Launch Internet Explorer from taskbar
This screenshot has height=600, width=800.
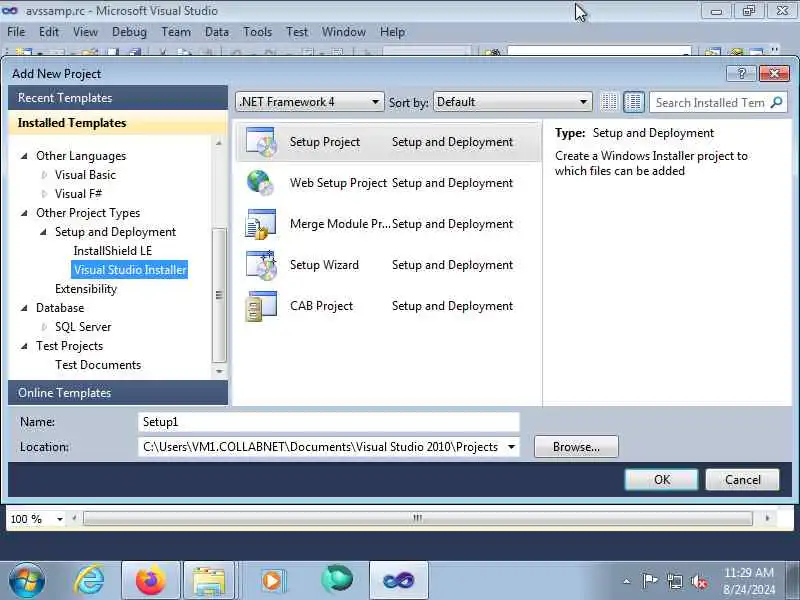(x=89, y=581)
